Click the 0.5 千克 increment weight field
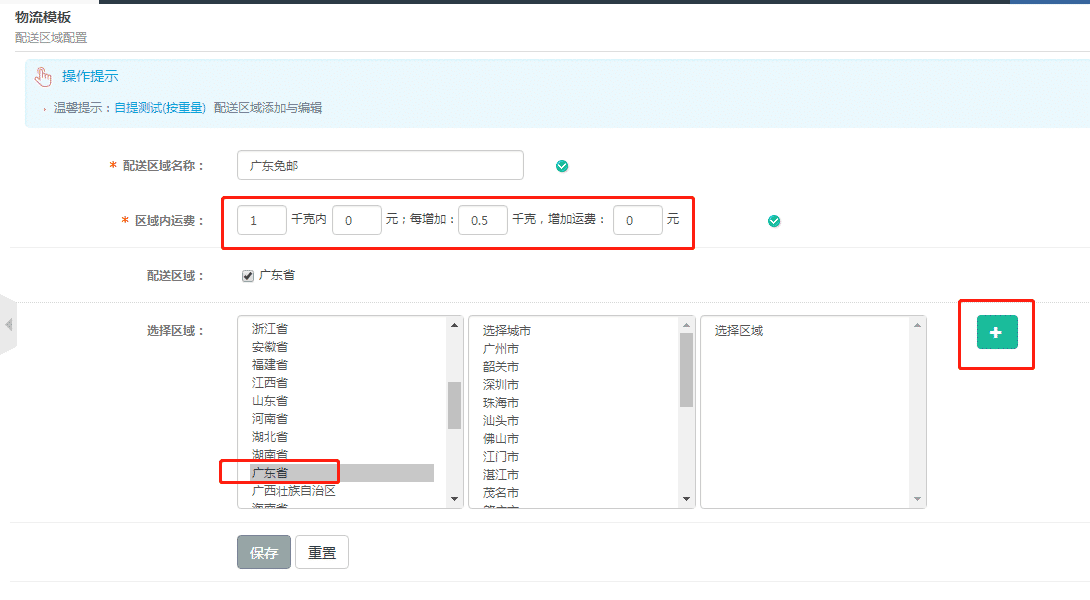Viewport: 1090px width, 600px height. tap(483, 221)
